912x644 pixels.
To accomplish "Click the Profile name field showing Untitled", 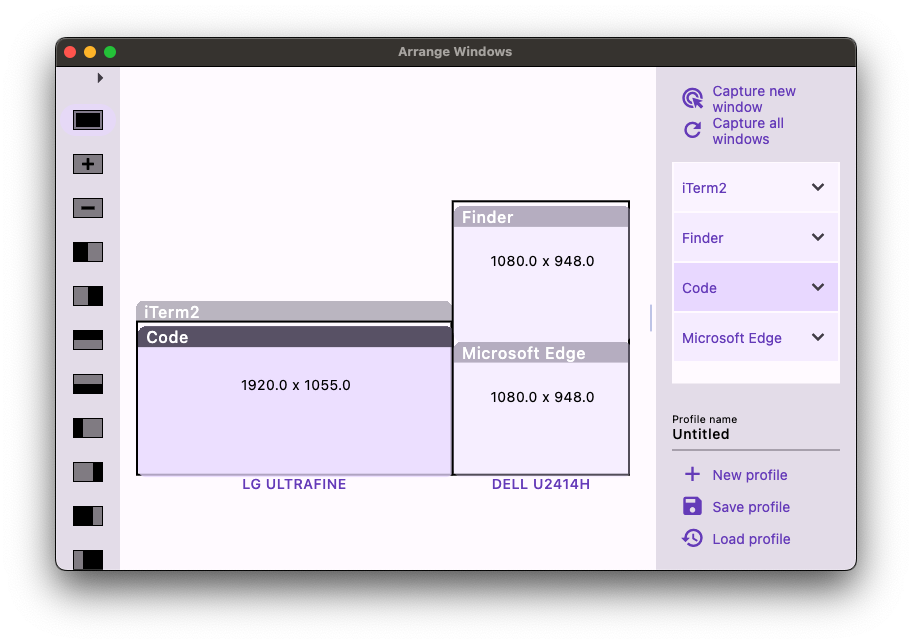I will 756,434.
